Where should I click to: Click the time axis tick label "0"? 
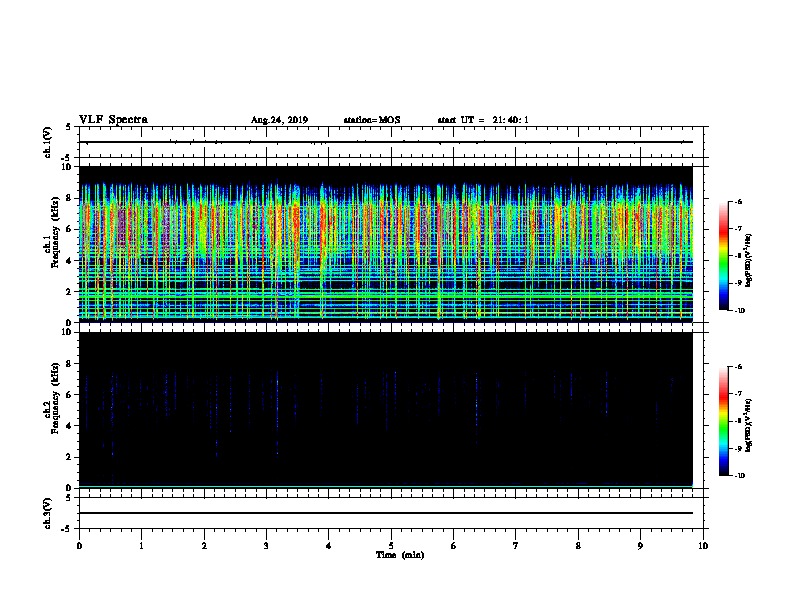pos(79,546)
